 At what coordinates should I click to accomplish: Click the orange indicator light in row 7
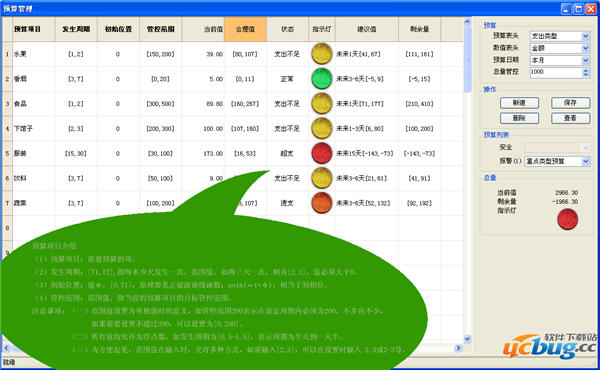click(x=322, y=203)
